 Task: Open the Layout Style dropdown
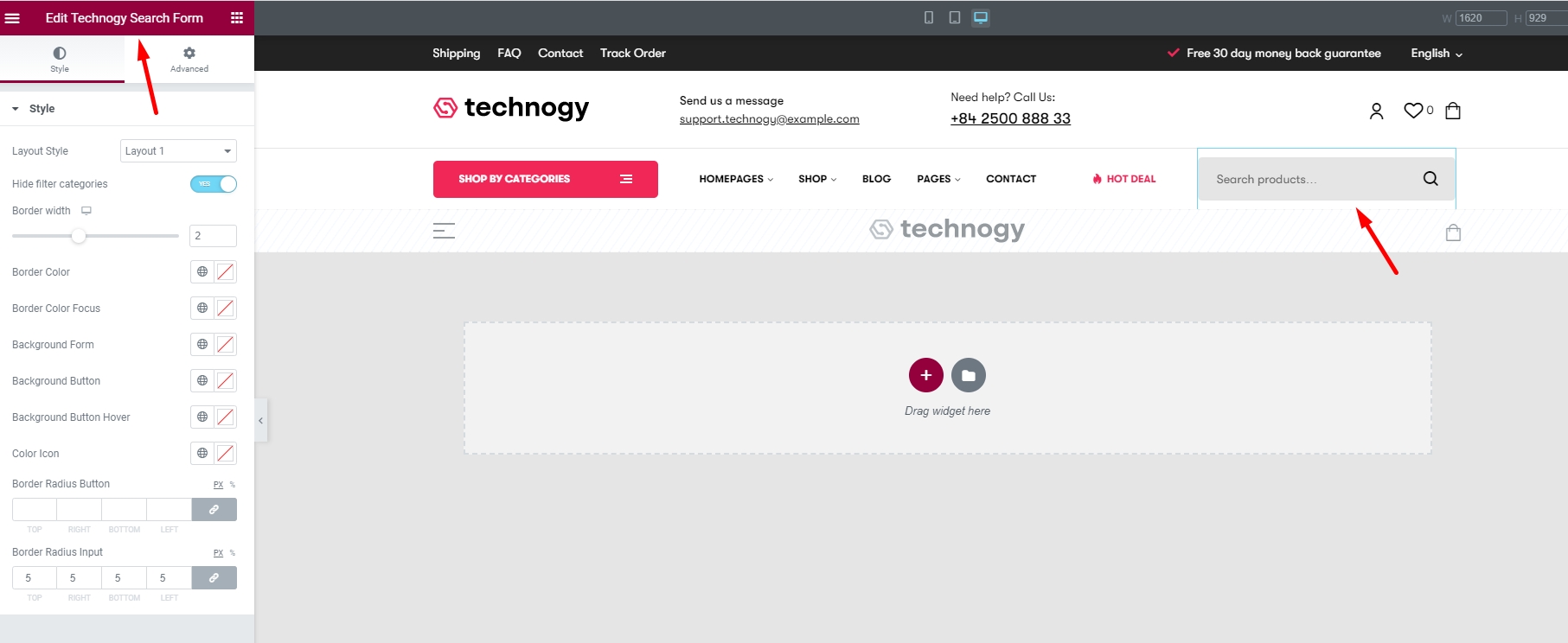click(x=178, y=151)
